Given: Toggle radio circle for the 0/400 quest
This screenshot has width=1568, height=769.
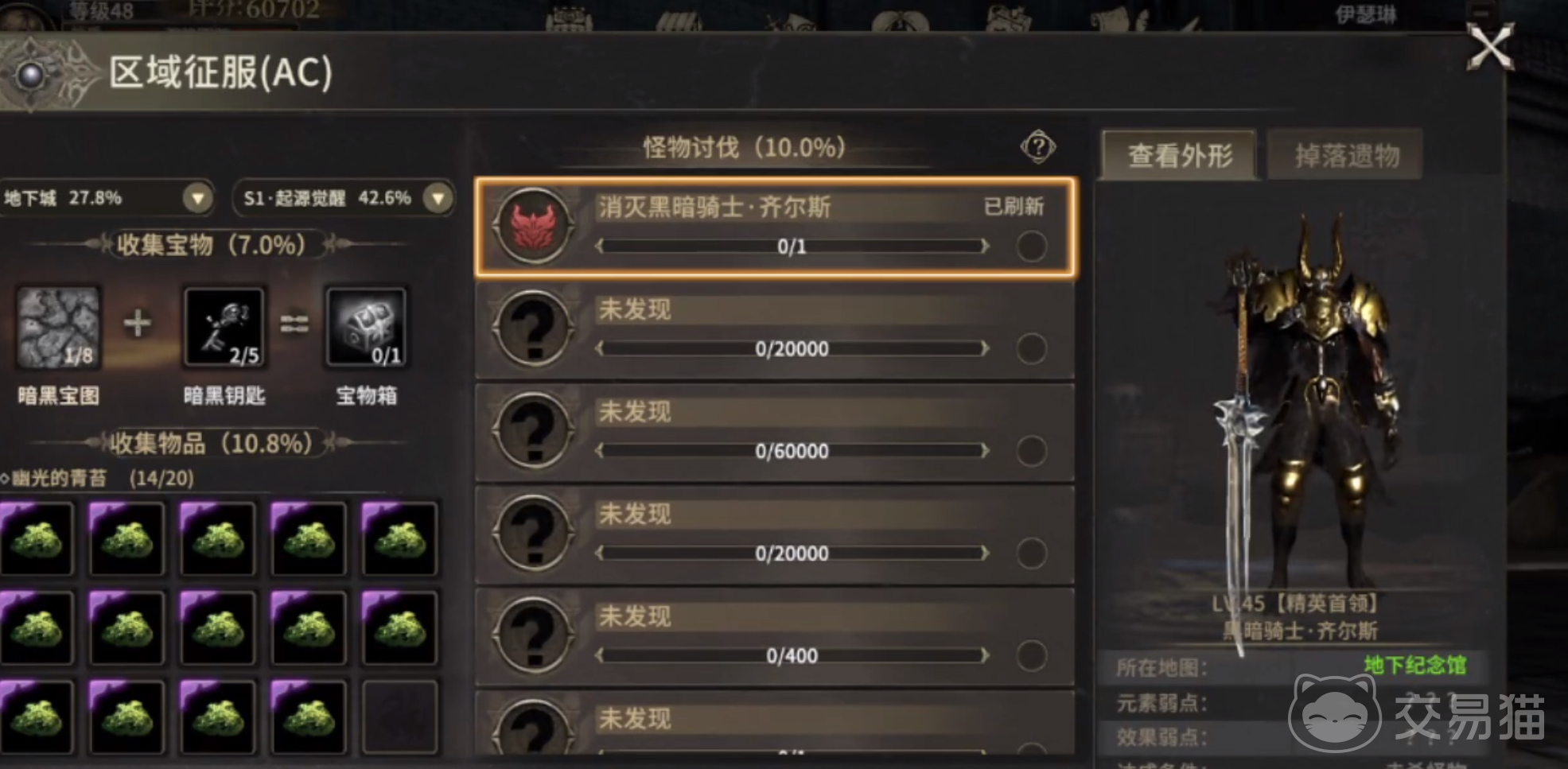Looking at the screenshot, I should 1031,656.
